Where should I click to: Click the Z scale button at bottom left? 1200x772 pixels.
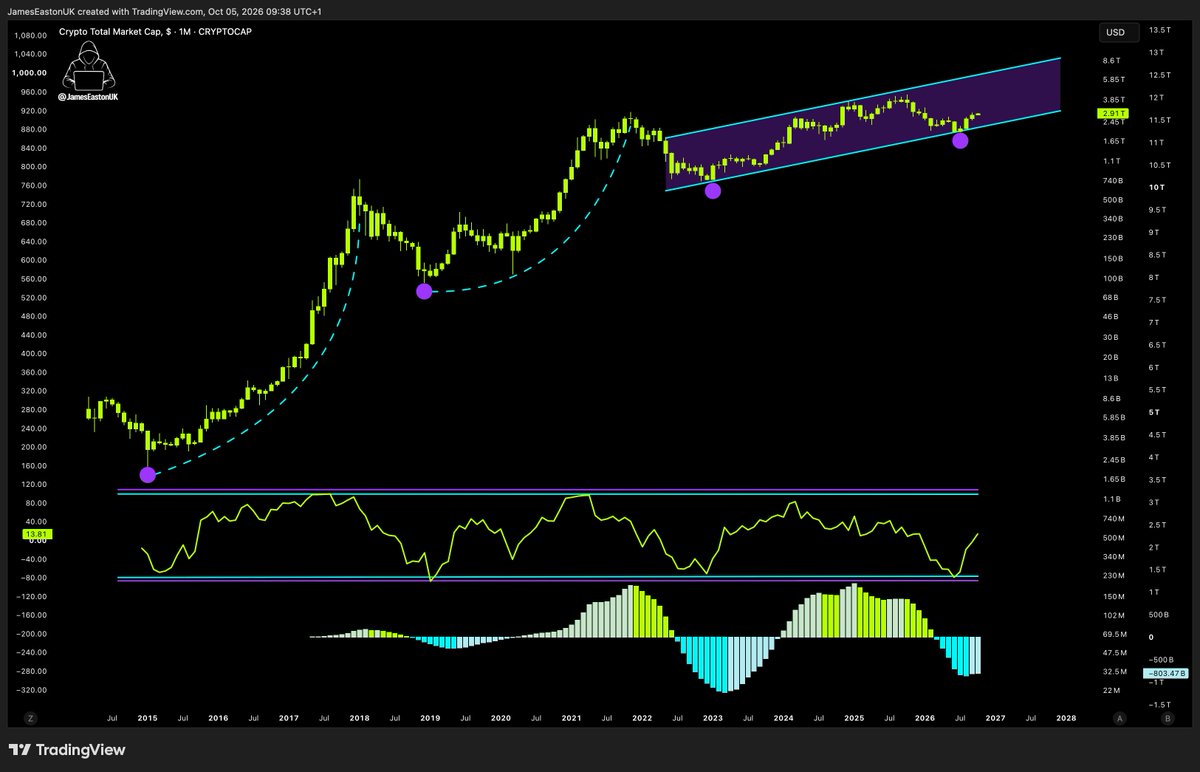click(x=31, y=718)
